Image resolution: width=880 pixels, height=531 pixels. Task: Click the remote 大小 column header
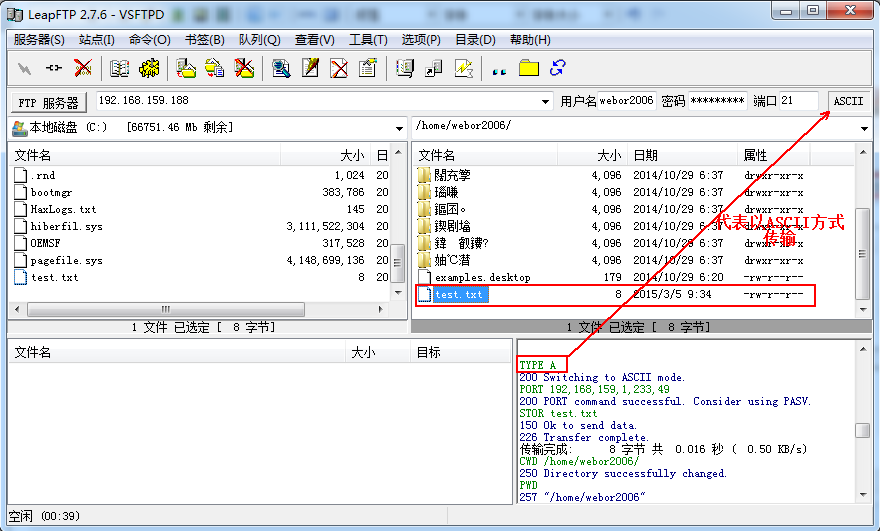coord(592,155)
